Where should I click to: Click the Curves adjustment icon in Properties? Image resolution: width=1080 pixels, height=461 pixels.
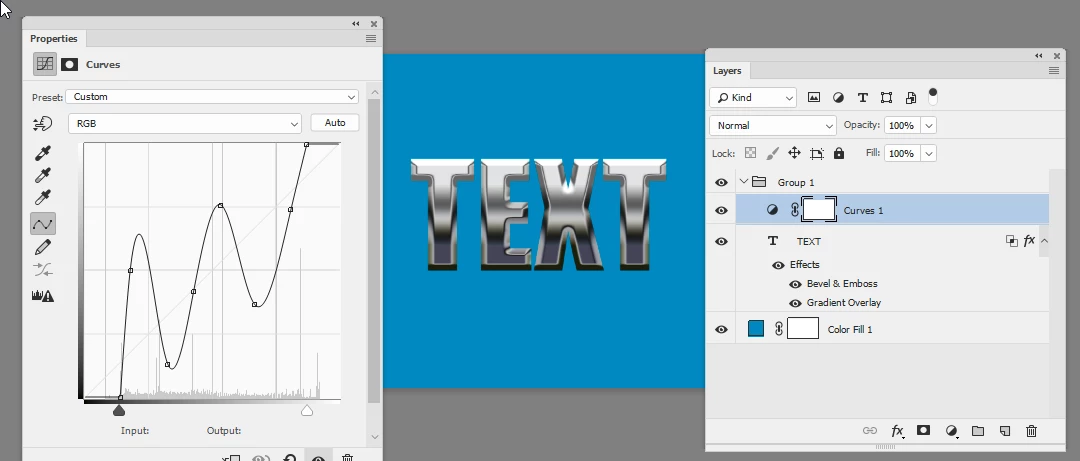pos(45,64)
